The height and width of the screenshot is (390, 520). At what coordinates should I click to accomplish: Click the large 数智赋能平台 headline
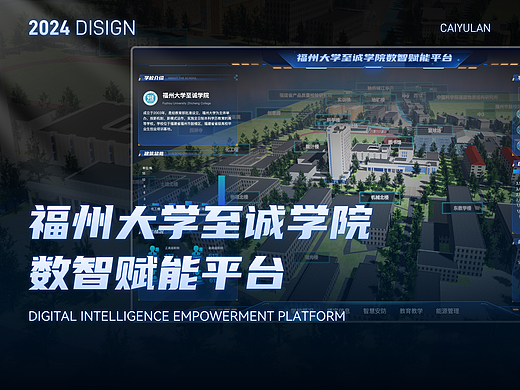click(x=157, y=272)
